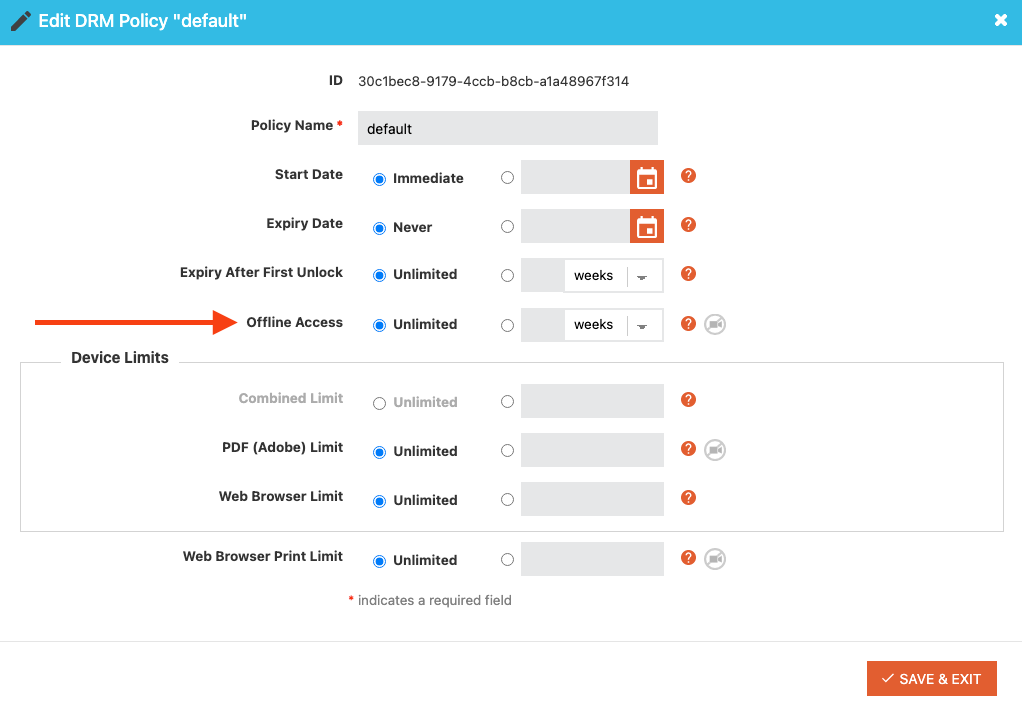Select Unlimited for Web Browser Print Limit
Screen dimensions: 1022x713
pos(379,561)
